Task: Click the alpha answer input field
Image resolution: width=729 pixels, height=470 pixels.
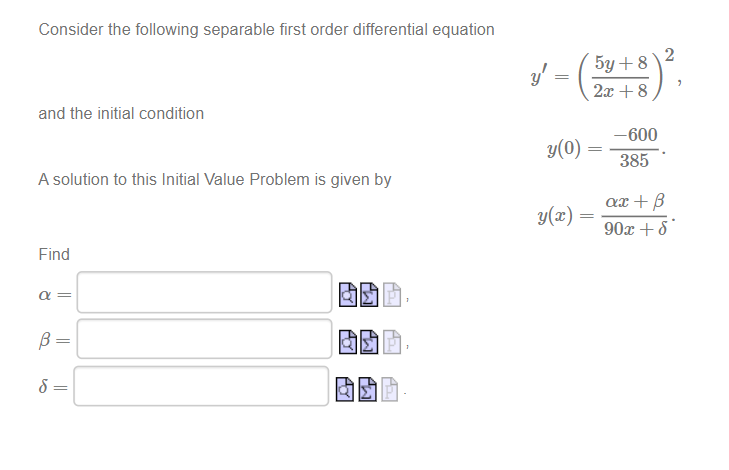Action: point(205,292)
